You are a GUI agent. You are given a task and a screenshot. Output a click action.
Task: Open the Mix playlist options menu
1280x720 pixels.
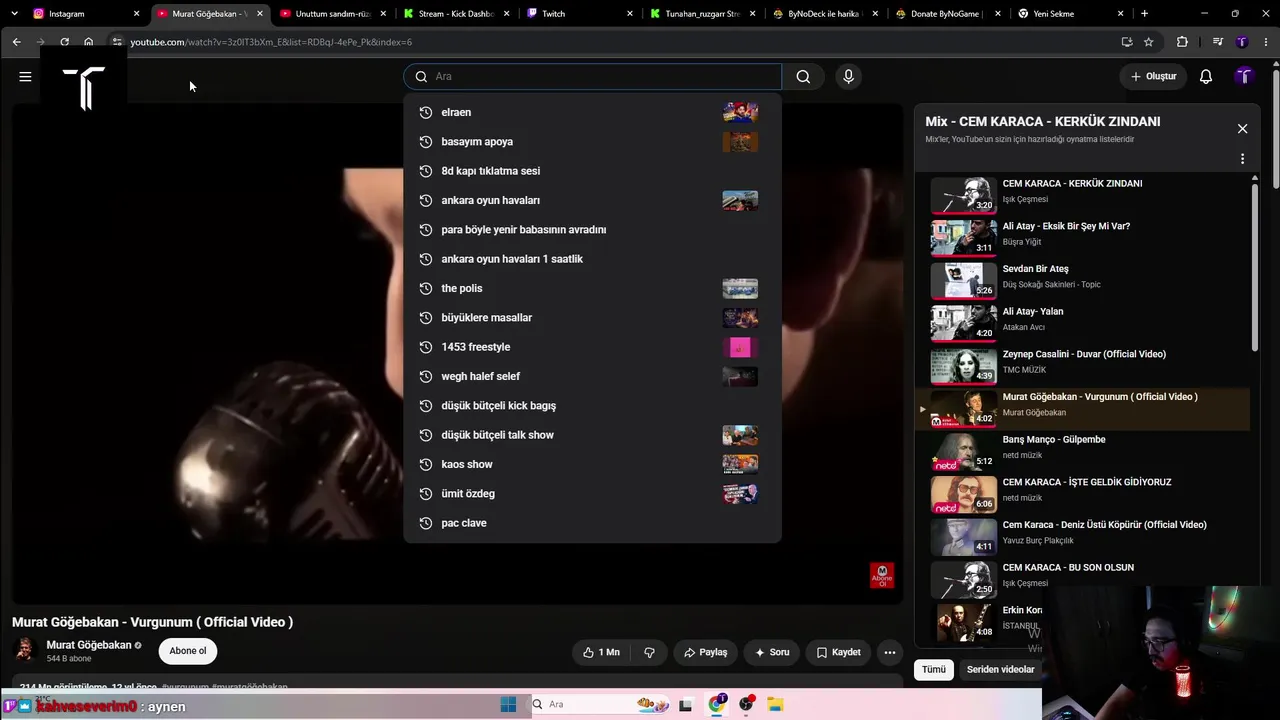coord(1242,159)
